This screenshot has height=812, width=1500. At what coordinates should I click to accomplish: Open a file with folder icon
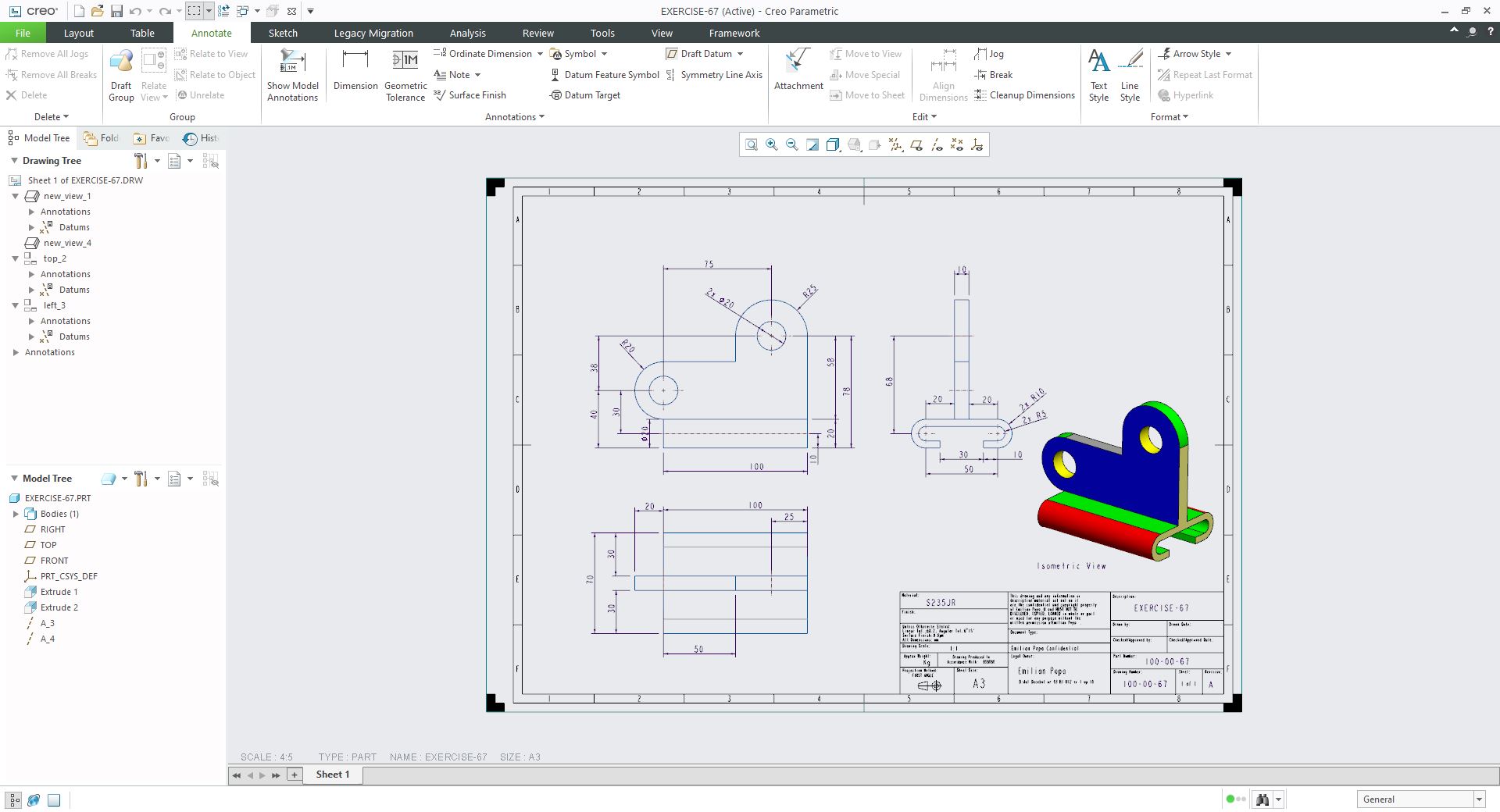(x=97, y=11)
